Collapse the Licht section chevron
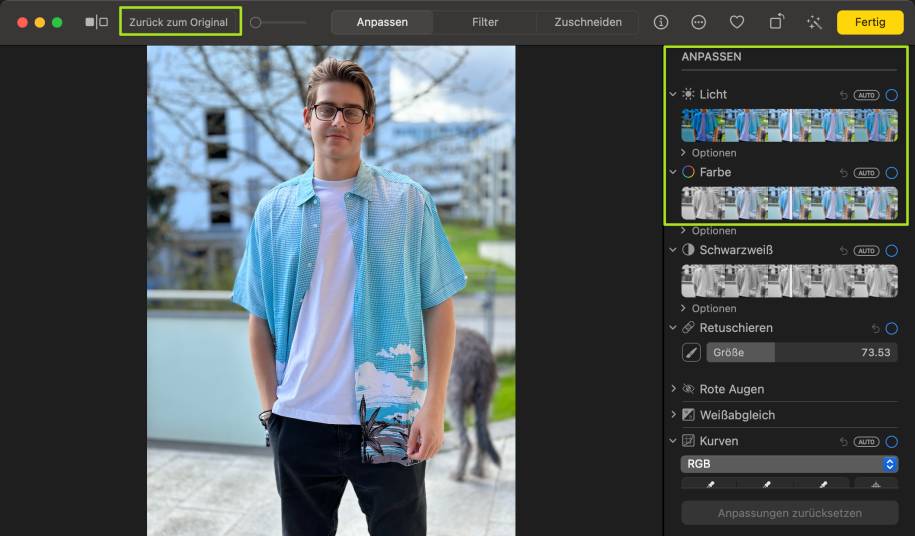The width and height of the screenshot is (915, 536). [x=673, y=94]
